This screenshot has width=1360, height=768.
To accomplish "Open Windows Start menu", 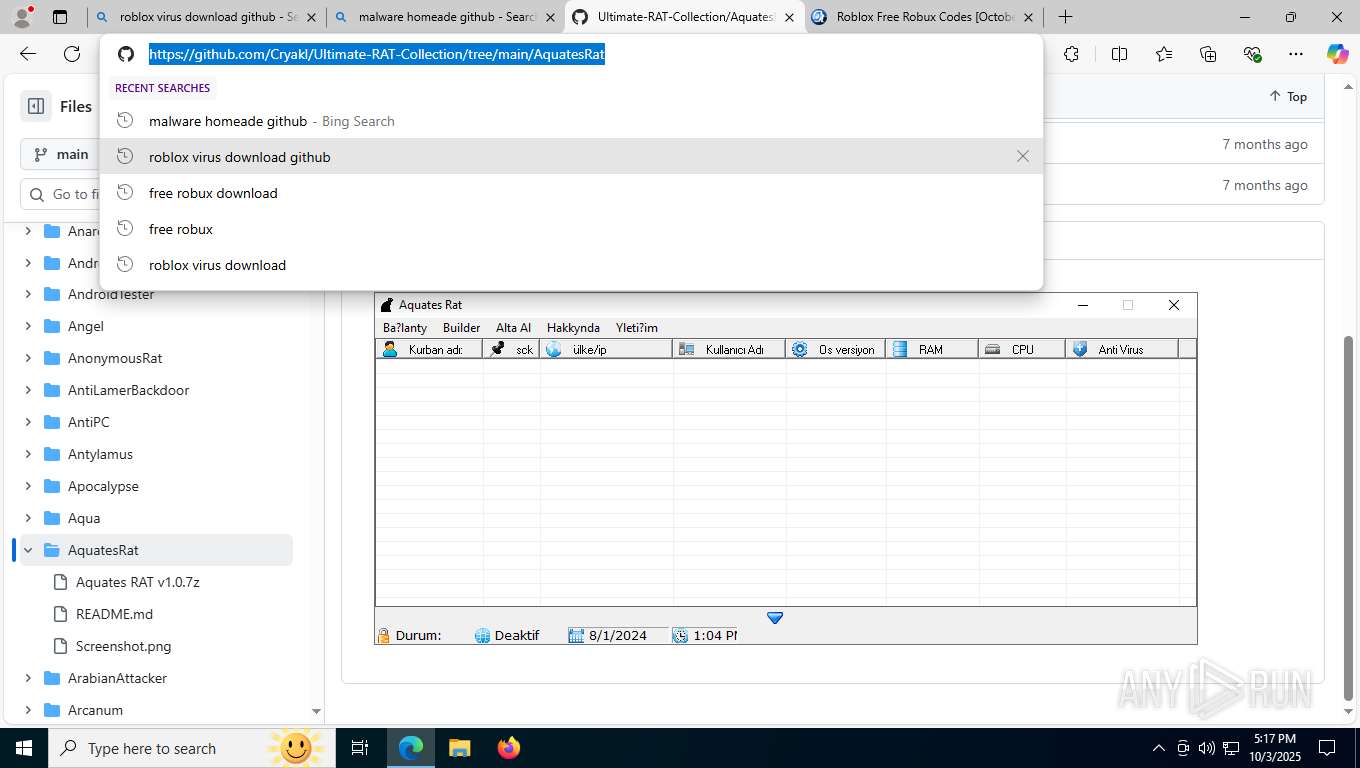I will point(24,748).
